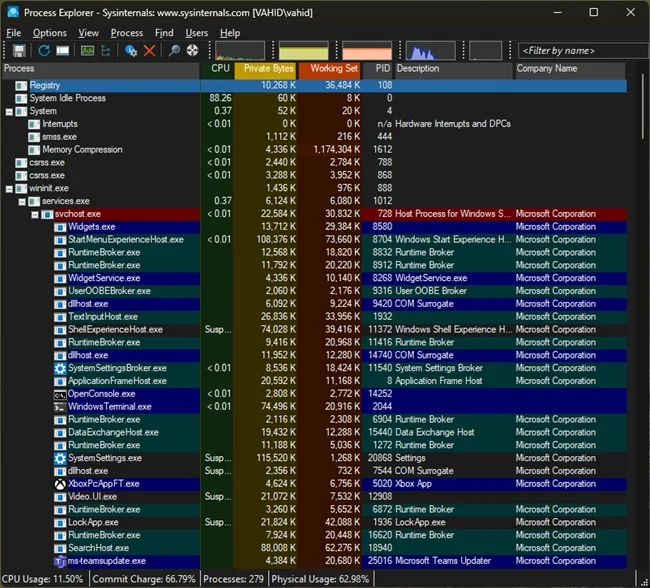The image size is (650, 588).
Task: Click the red X Kill Process icon
Action: 149,50
